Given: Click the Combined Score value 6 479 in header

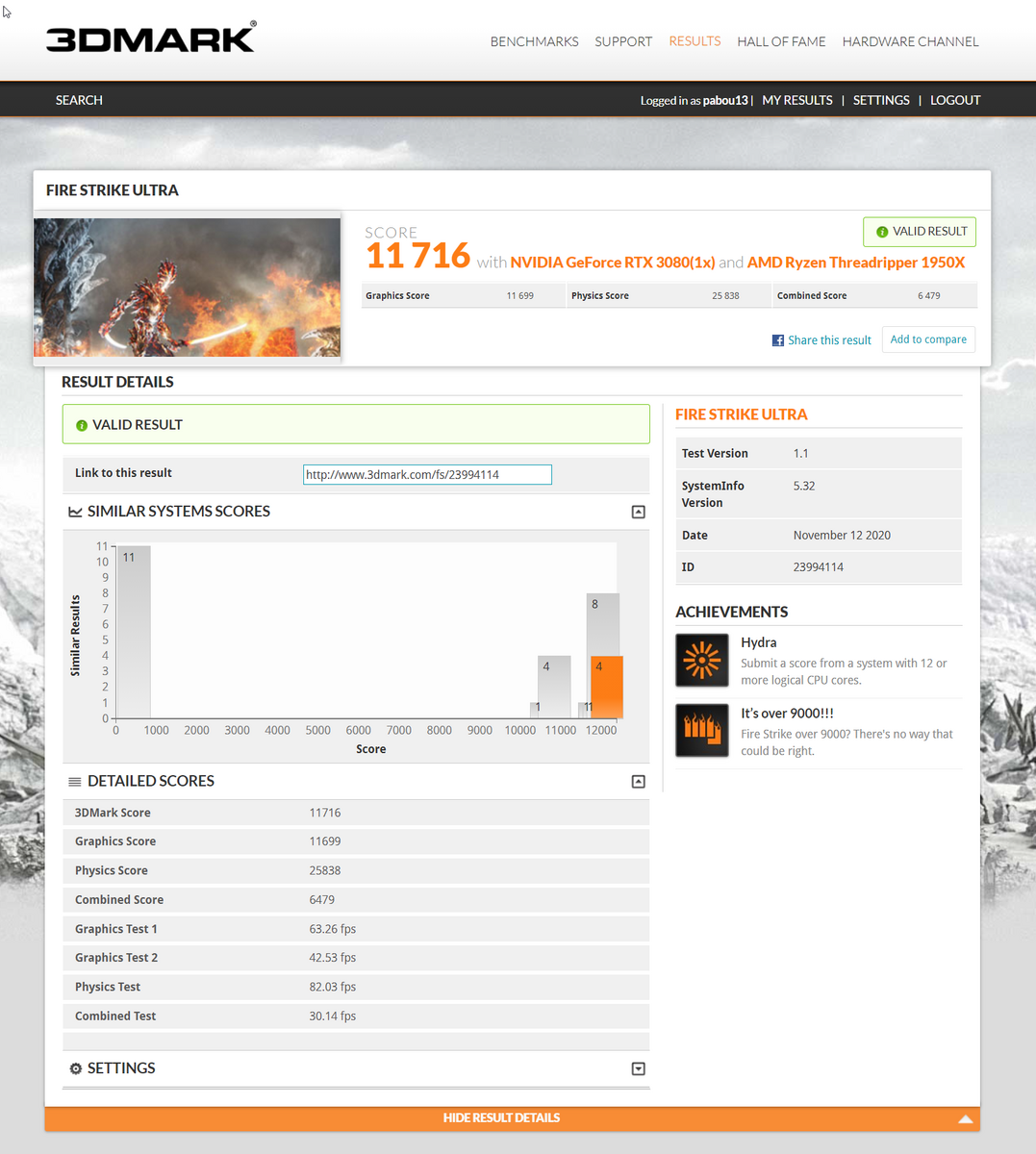Looking at the screenshot, I should [928, 296].
